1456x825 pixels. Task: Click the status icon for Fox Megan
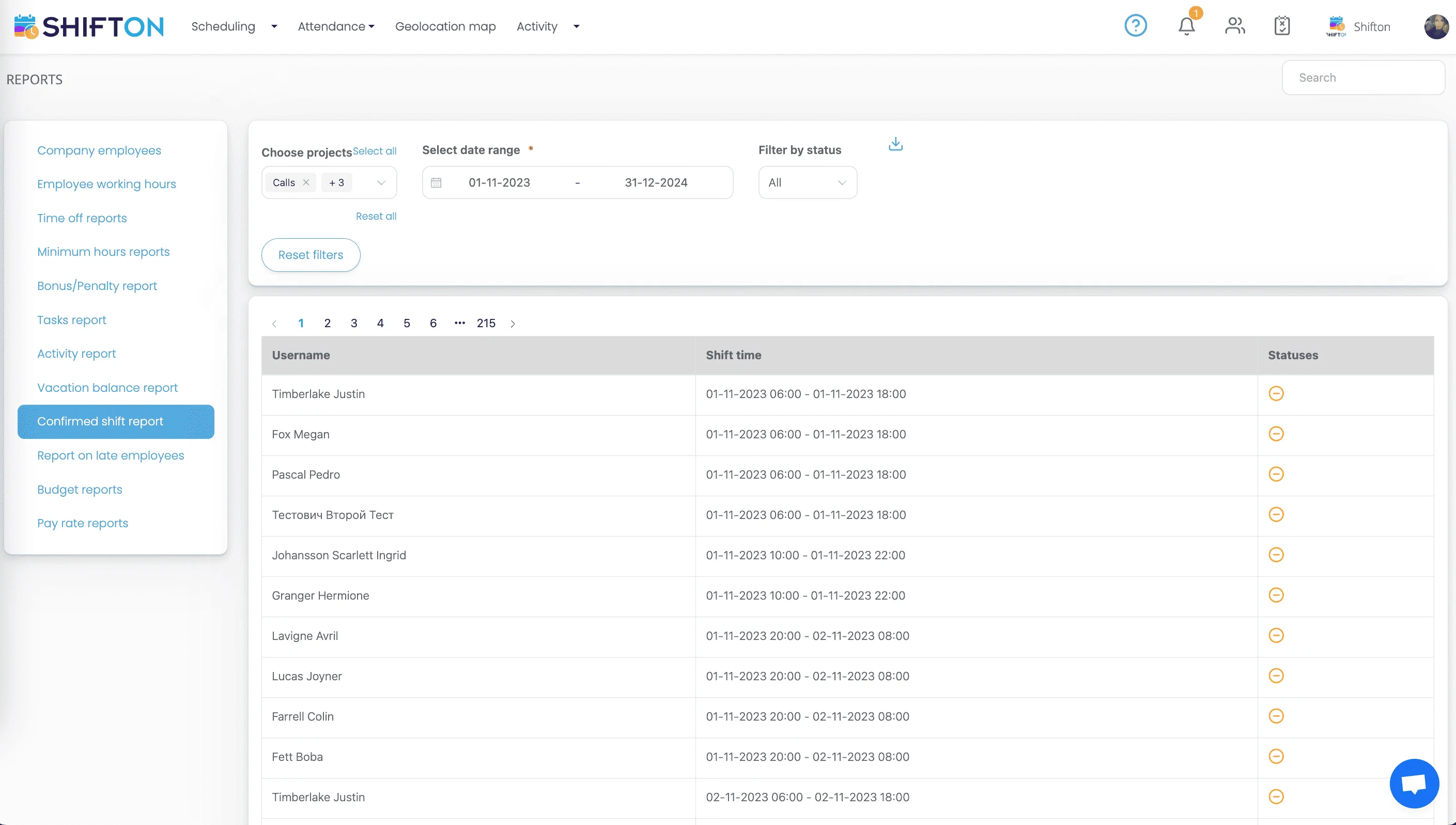click(x=1276, y=434)
